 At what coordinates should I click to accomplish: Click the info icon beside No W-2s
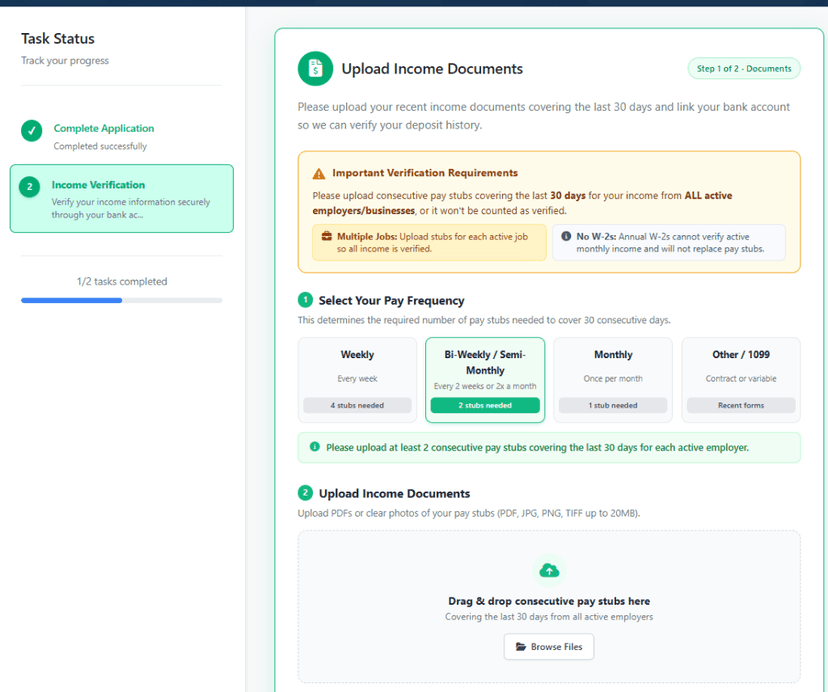566,236
